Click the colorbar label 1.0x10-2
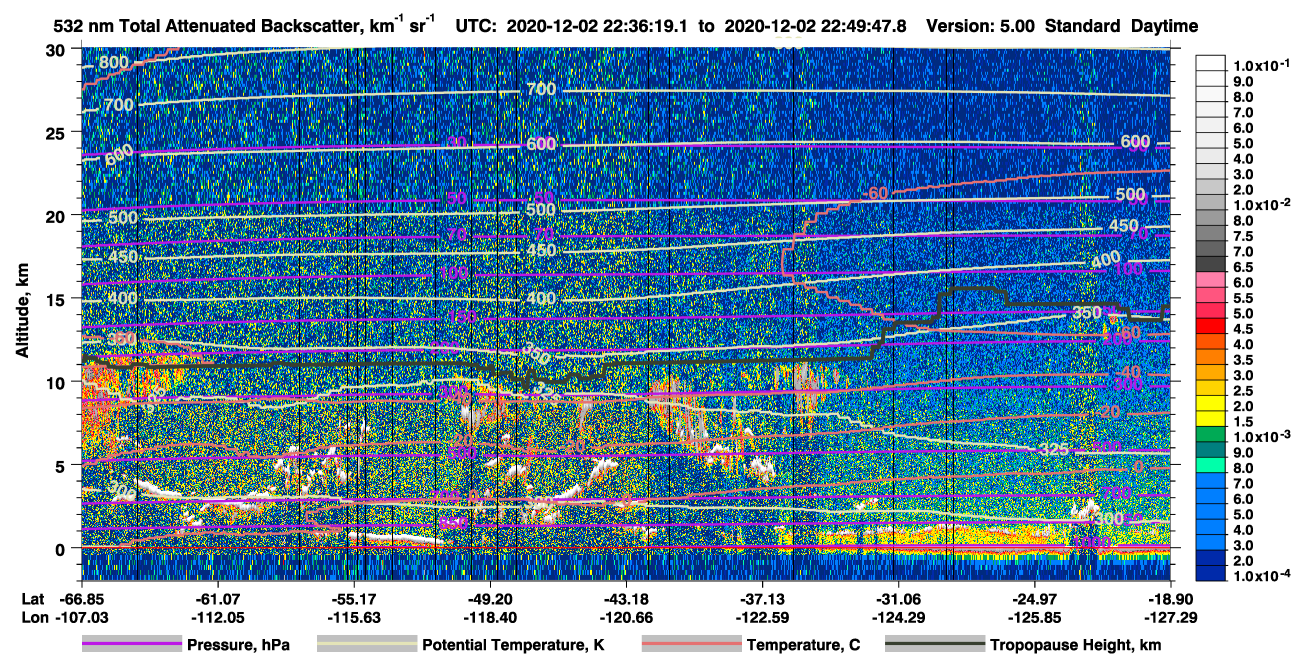 [1263, 204]
